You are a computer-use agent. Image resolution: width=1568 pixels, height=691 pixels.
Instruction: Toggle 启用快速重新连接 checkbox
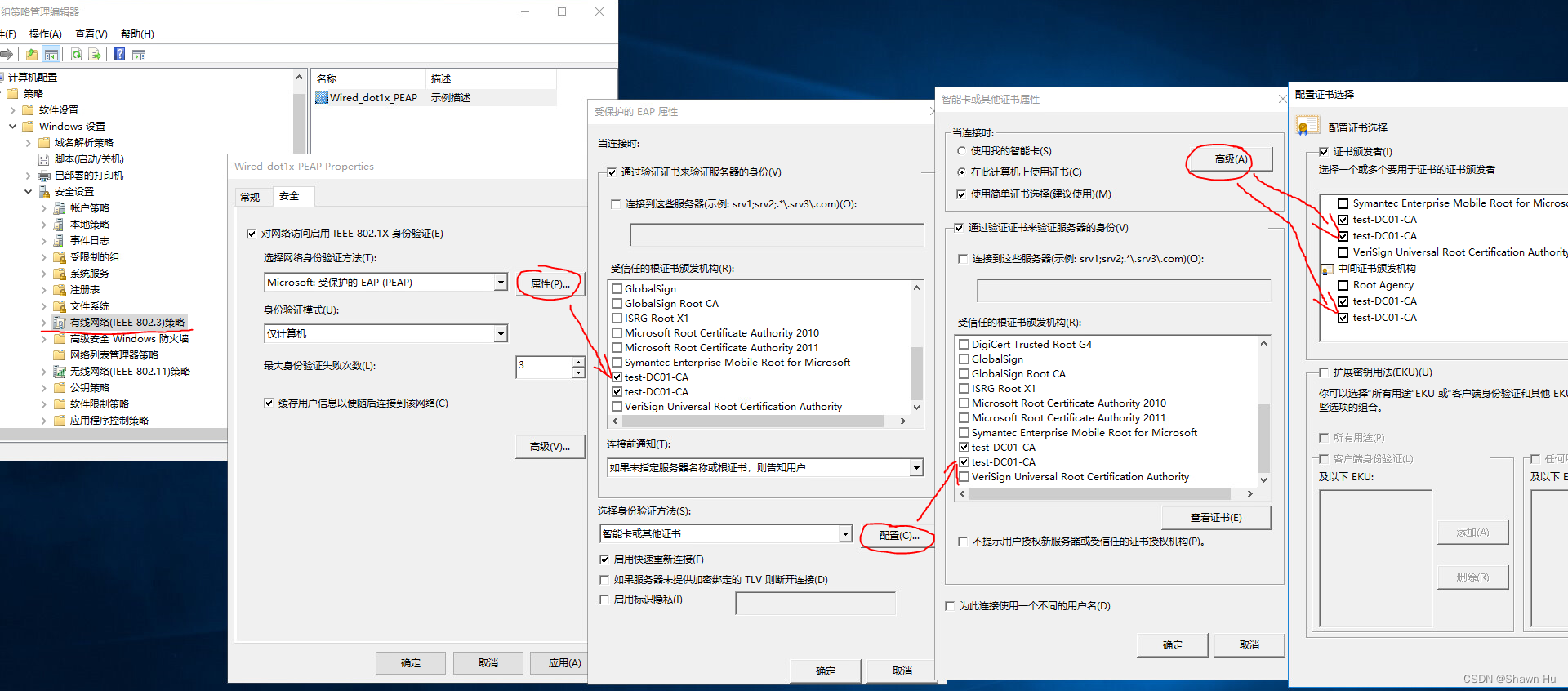(x=604, y=559)
